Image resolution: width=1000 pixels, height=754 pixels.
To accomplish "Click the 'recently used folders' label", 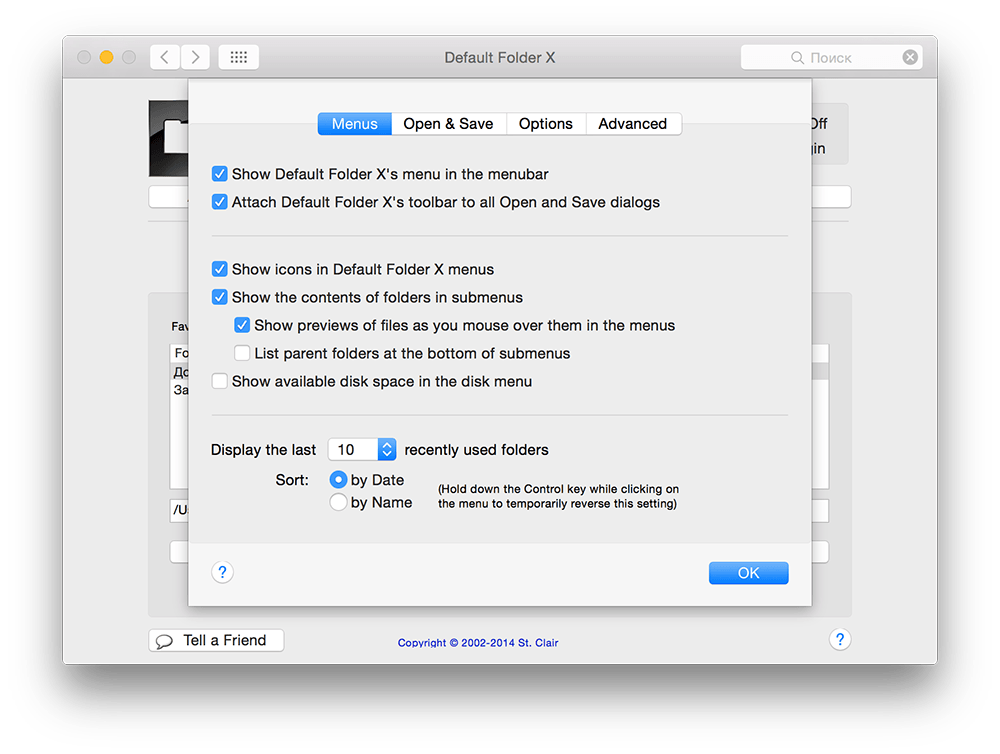I will coord(476,450).
